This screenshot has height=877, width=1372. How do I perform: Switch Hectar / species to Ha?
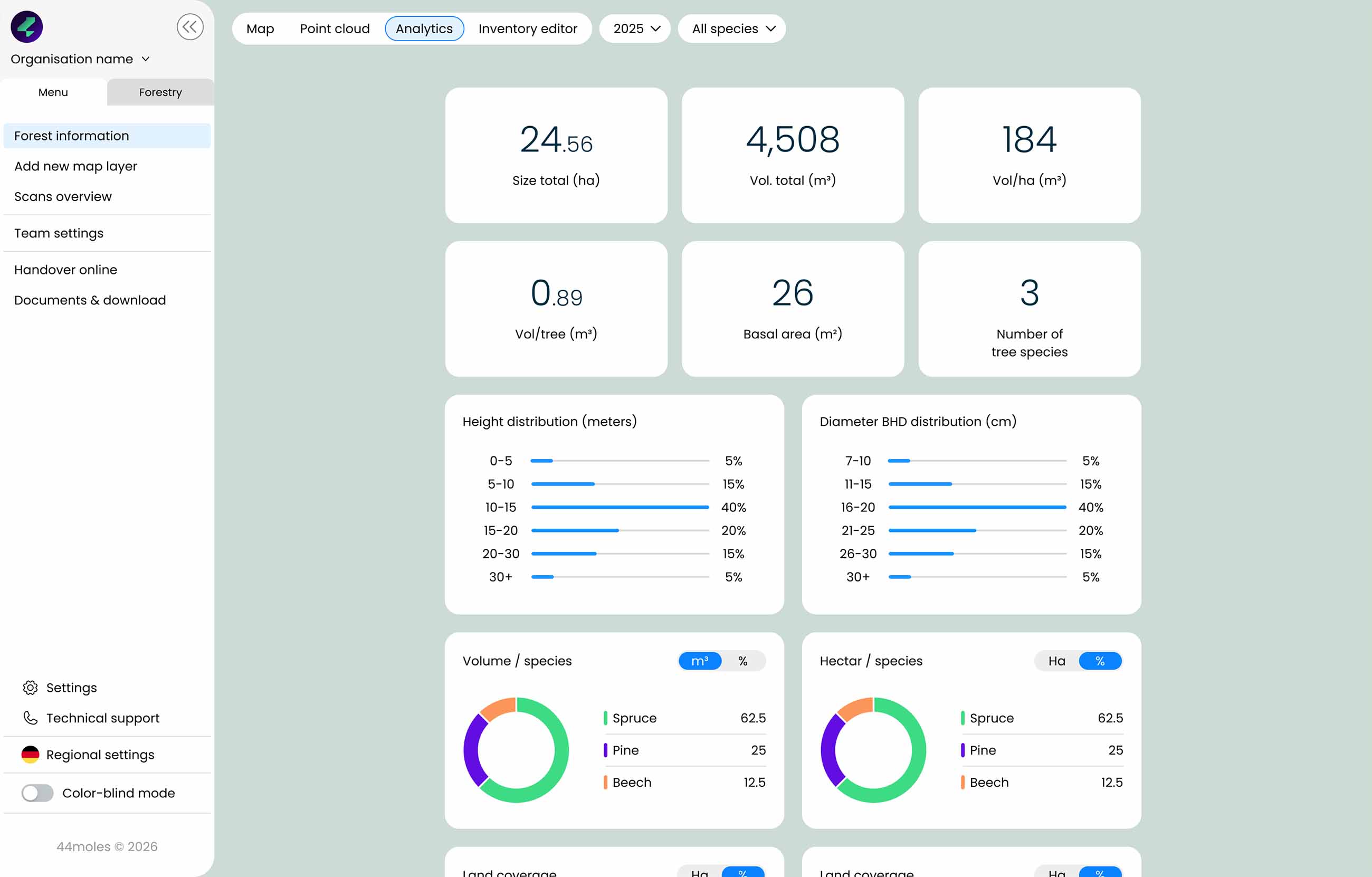click(1056, 661)
